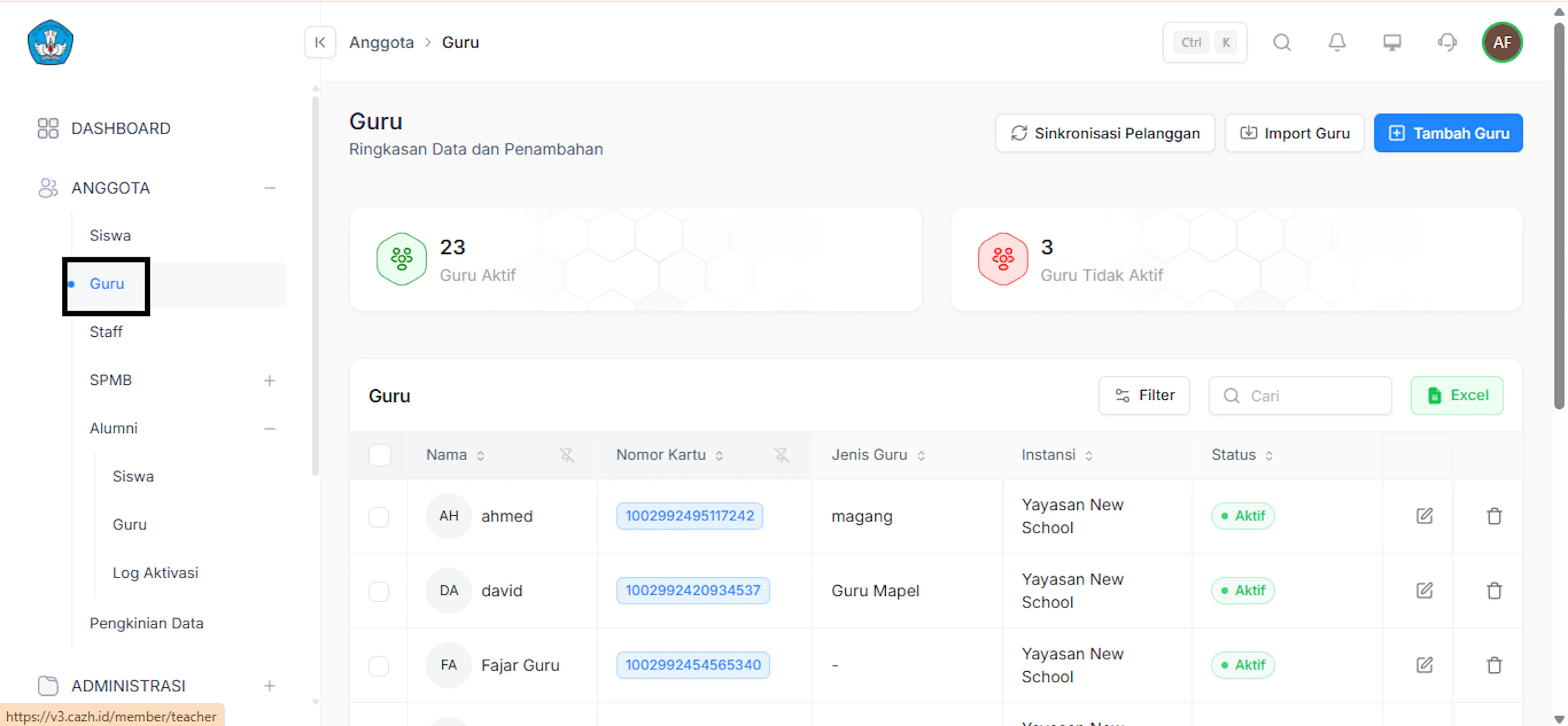Open card number 1002992420934537
Screen dimensions: 1568x726
(x=693, y=591)
